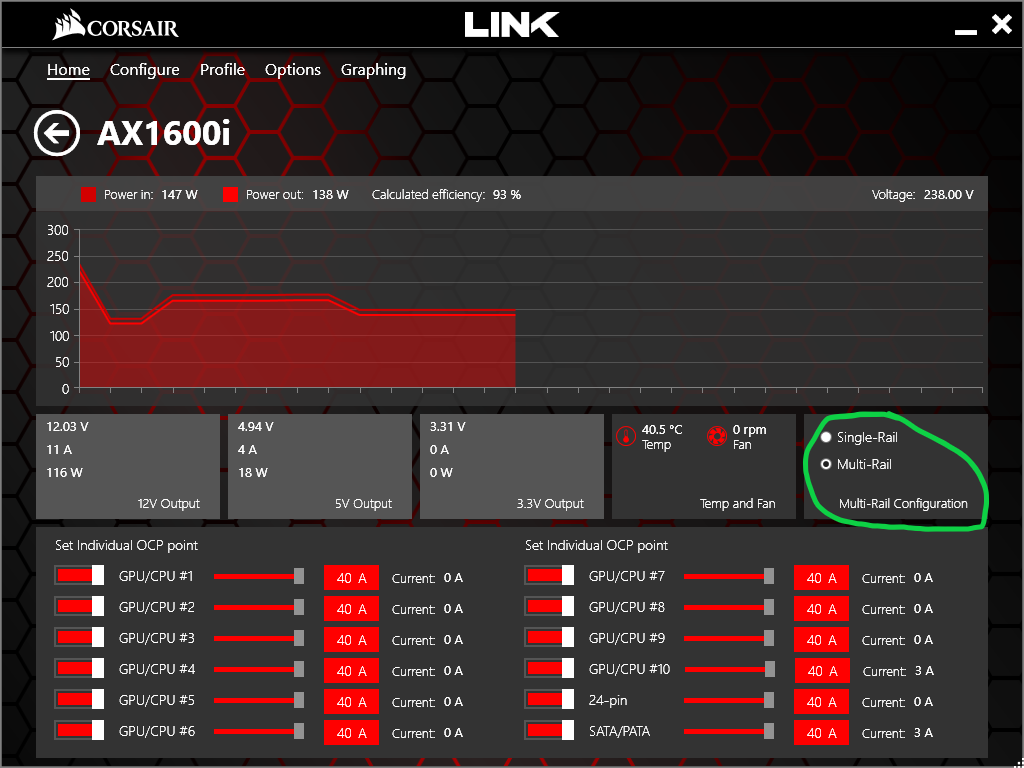The height and width of the screenshot is (768, 1024).
Task: Click the 40 A field for SATA/PATA
Action: click(x=822, y=733)
